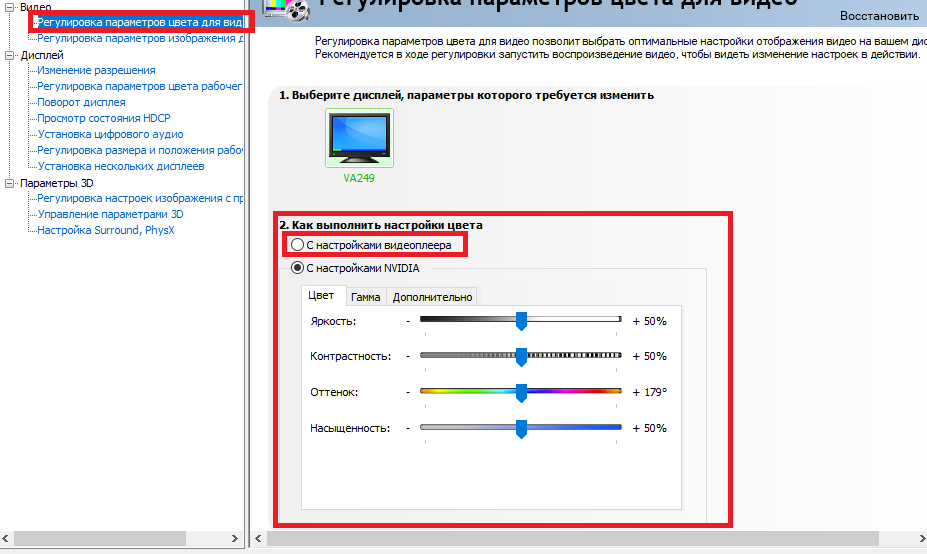Image resolution: width=927 pixels, height=554 pixels.
Task: Collapse the Видео tree section
Action: click(9, 7)
